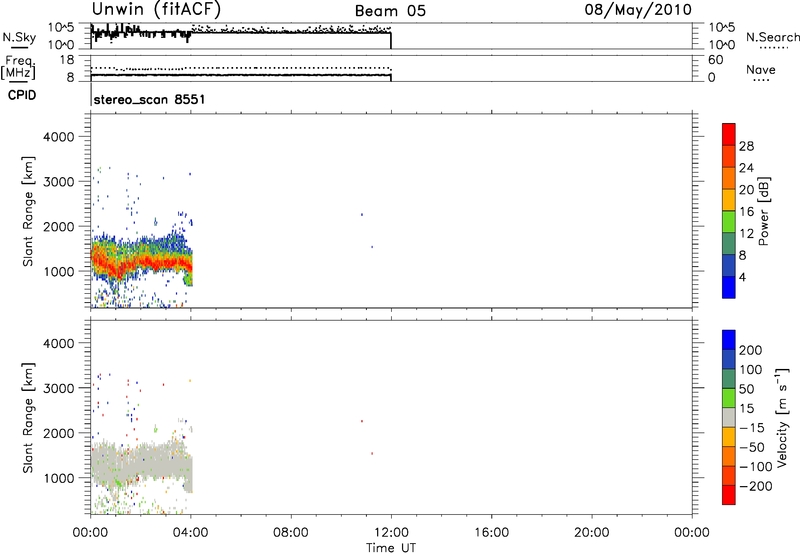Click the 'stereo_scan 8551' CPID label

tap(149, 99)
